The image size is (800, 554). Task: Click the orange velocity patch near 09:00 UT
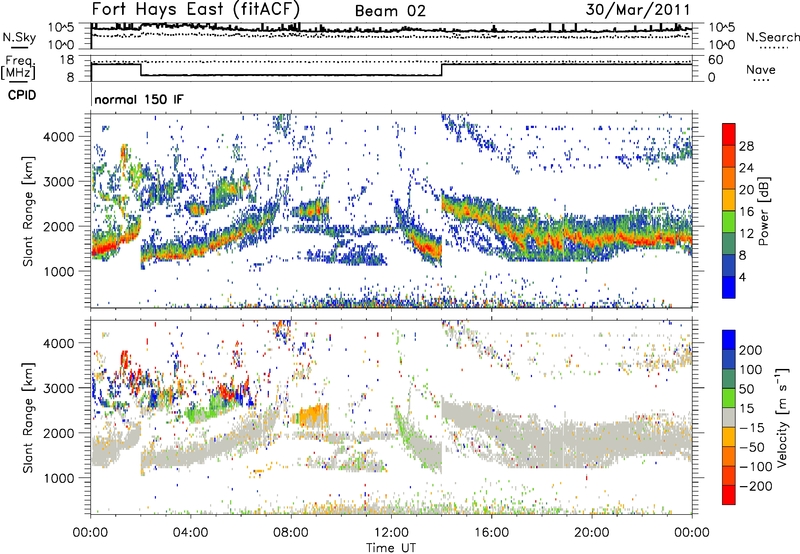[x=312, y=416]
